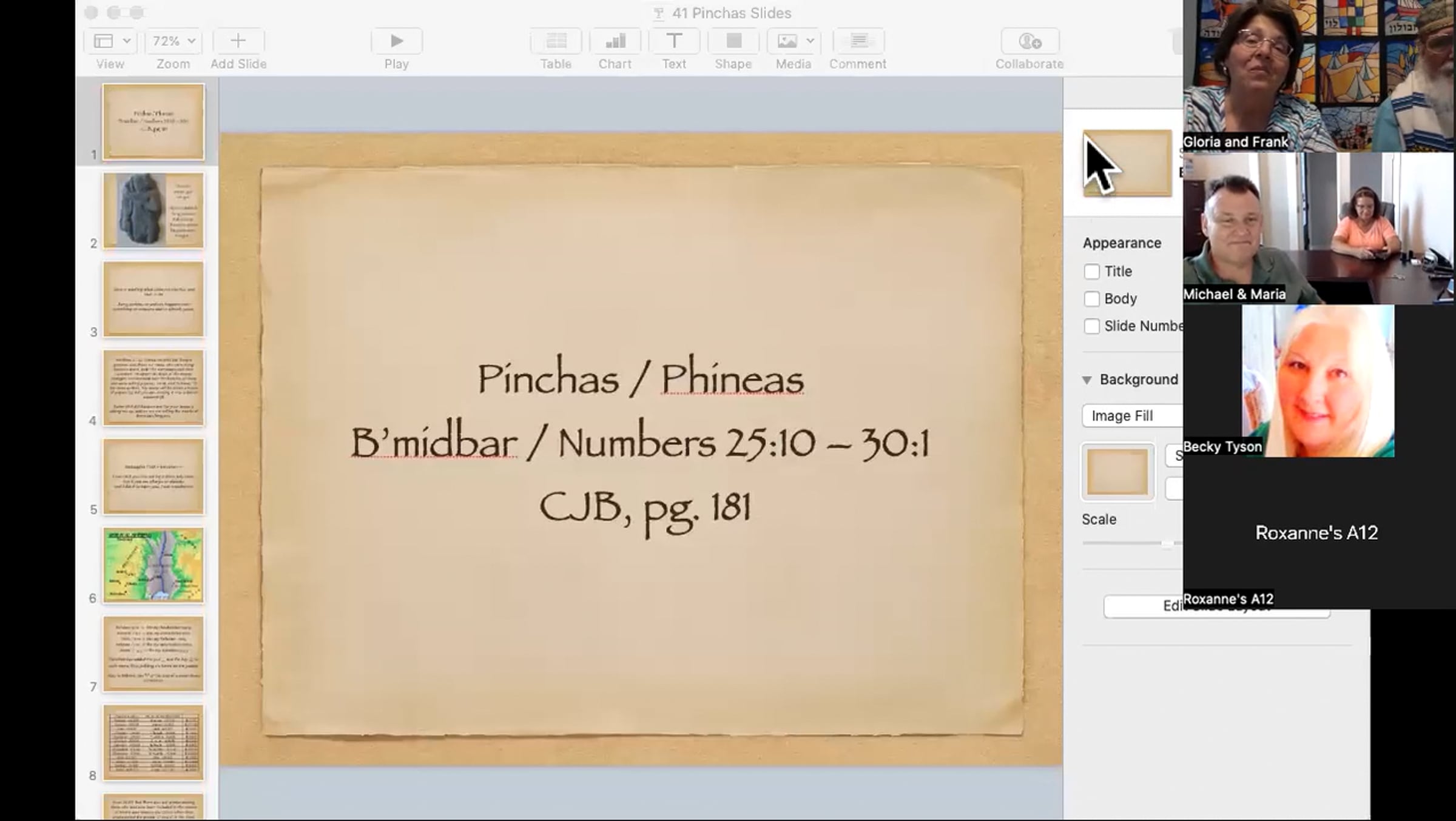1456x821 pixels.
Task: Click the Collaborate icon
Action: pyautogui.click(x=1030, y=41)
